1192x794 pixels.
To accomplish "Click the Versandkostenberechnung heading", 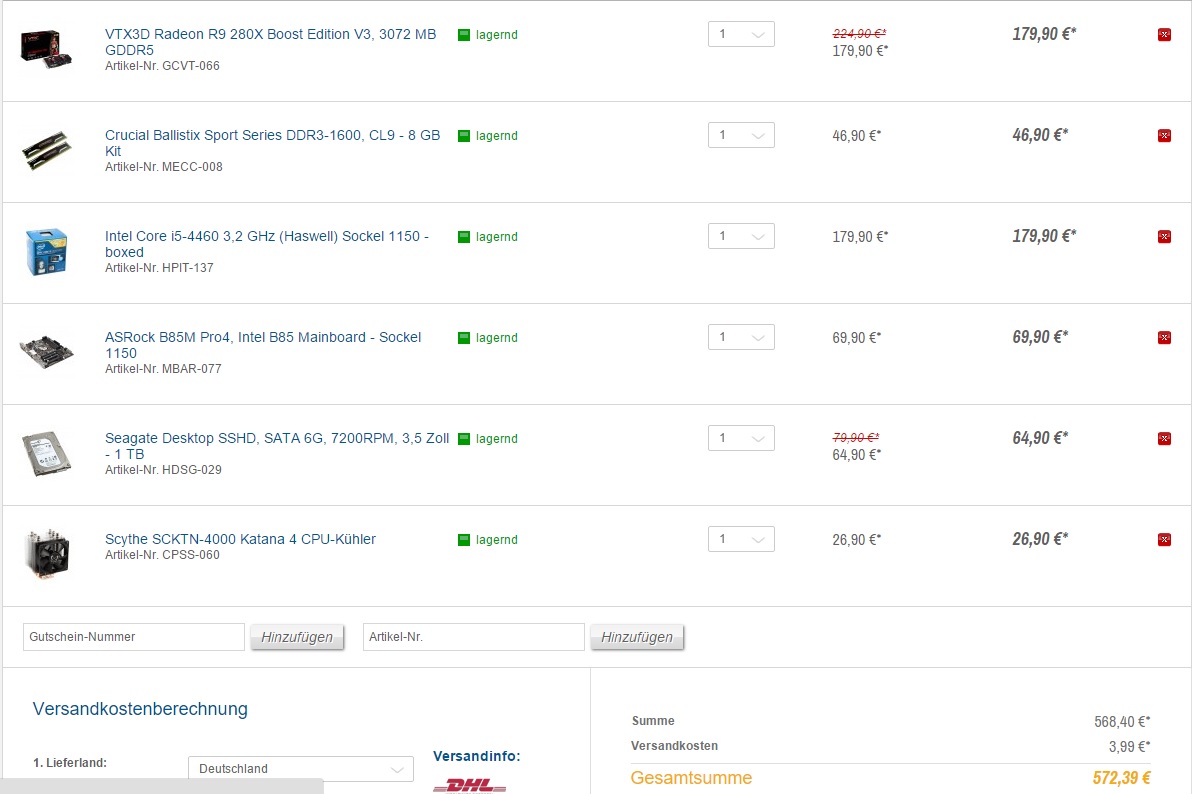I will point(140,709).
